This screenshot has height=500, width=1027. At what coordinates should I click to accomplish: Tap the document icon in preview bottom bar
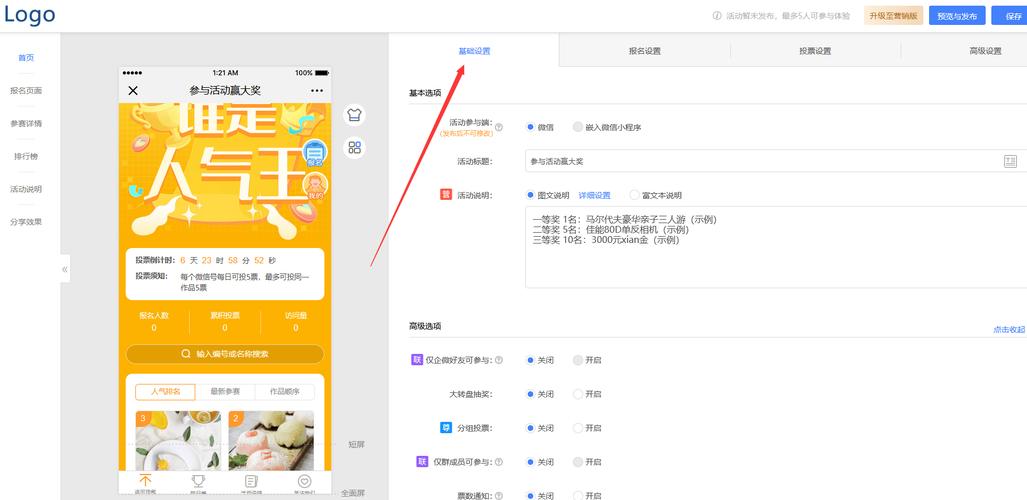click(x=251, y=483)
